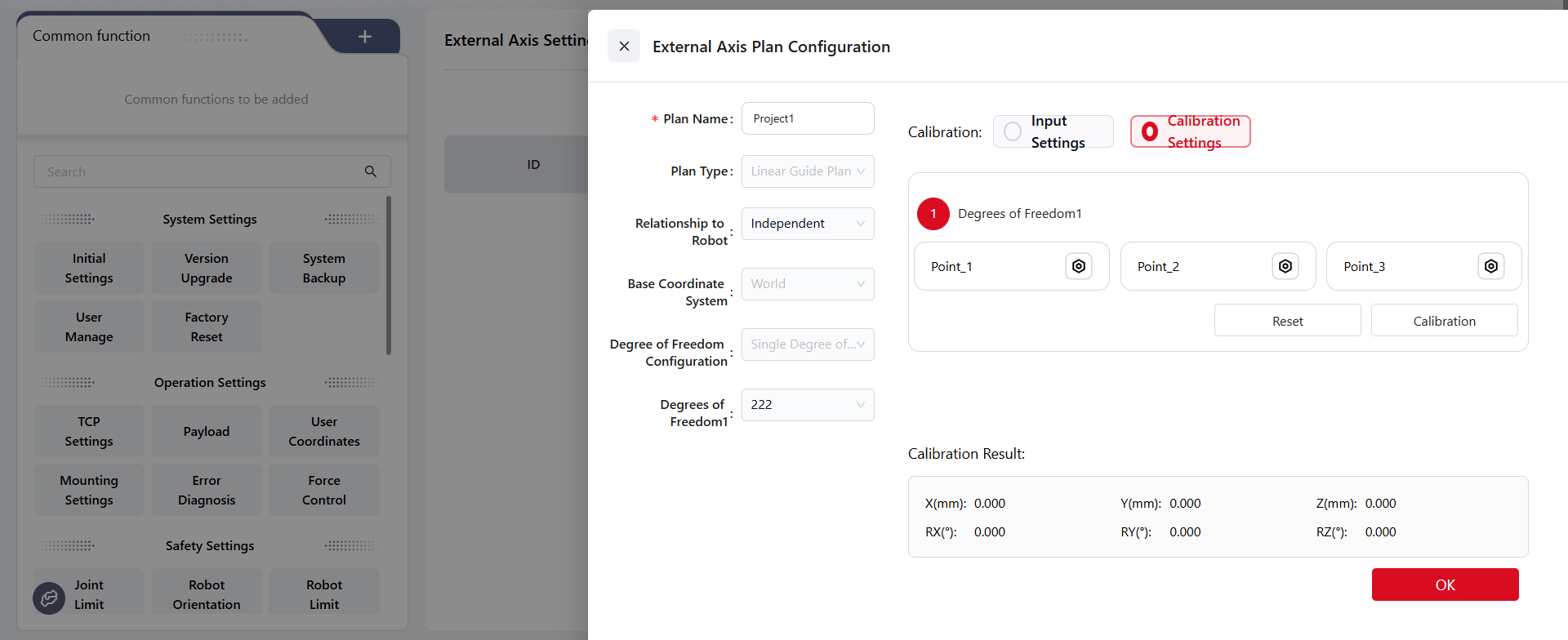This screenshot has width=1568, height=640.
Task: Click Point_1 teach position icon
Action: click(1078, 266)
